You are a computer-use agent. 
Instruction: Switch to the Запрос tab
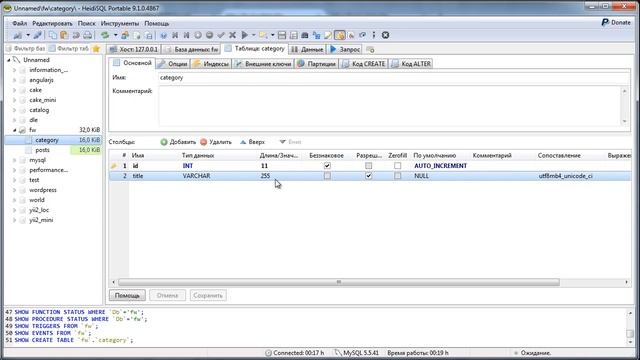point(345,49)
